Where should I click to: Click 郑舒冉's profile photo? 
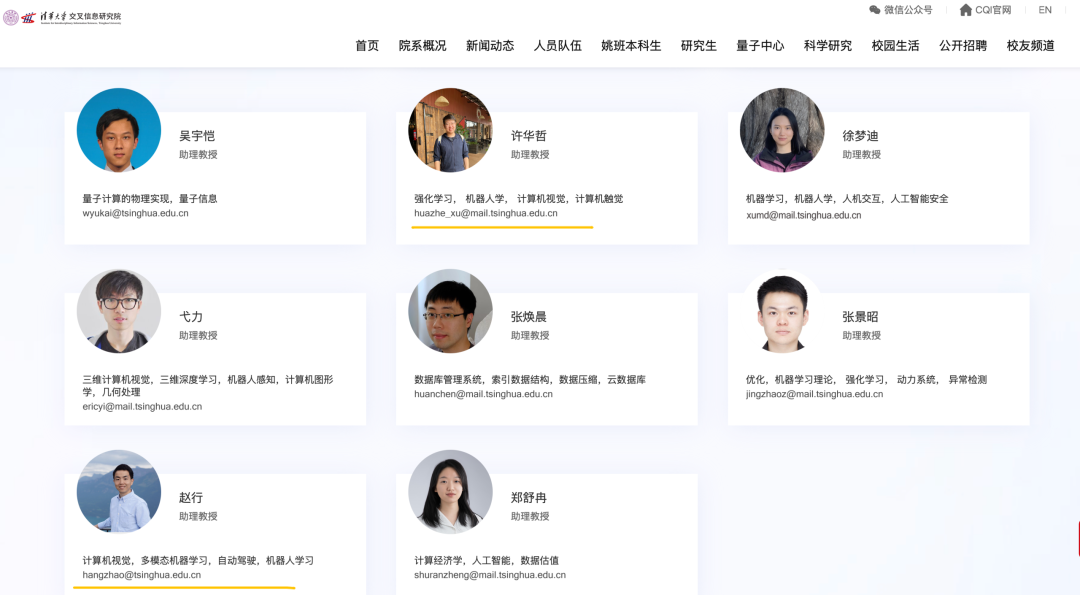tap(450, 492)
